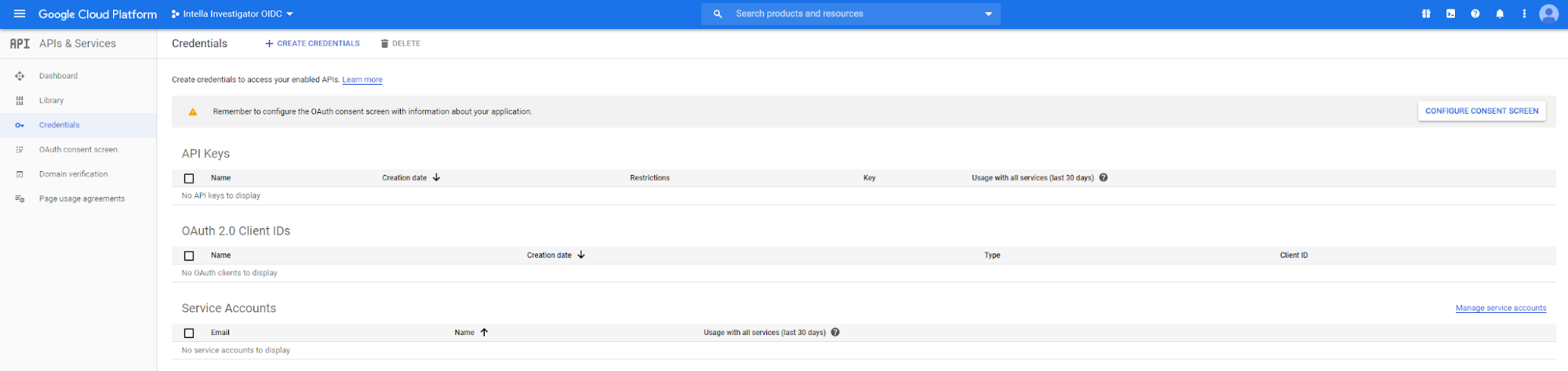Click the API Keys usage help icon
The height and width of the screenshot is (371, 1568).
[x=1103, y=178]
